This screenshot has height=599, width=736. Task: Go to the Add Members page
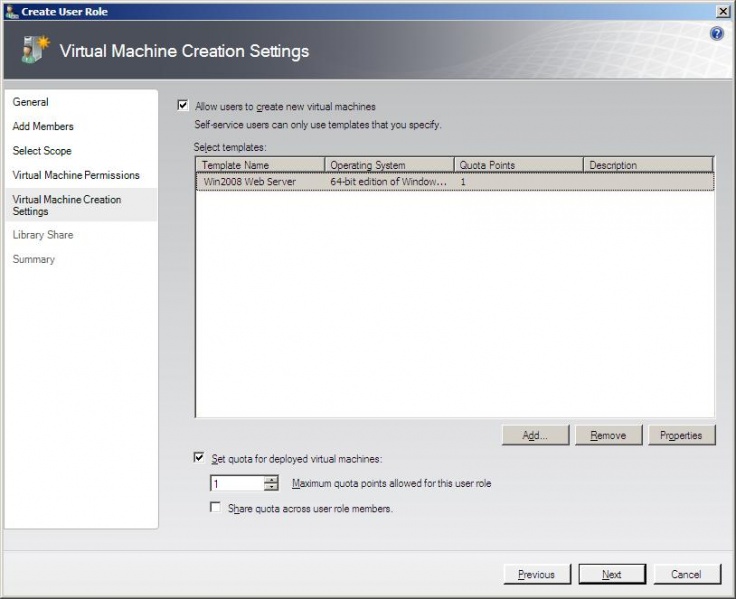[43, 126]
